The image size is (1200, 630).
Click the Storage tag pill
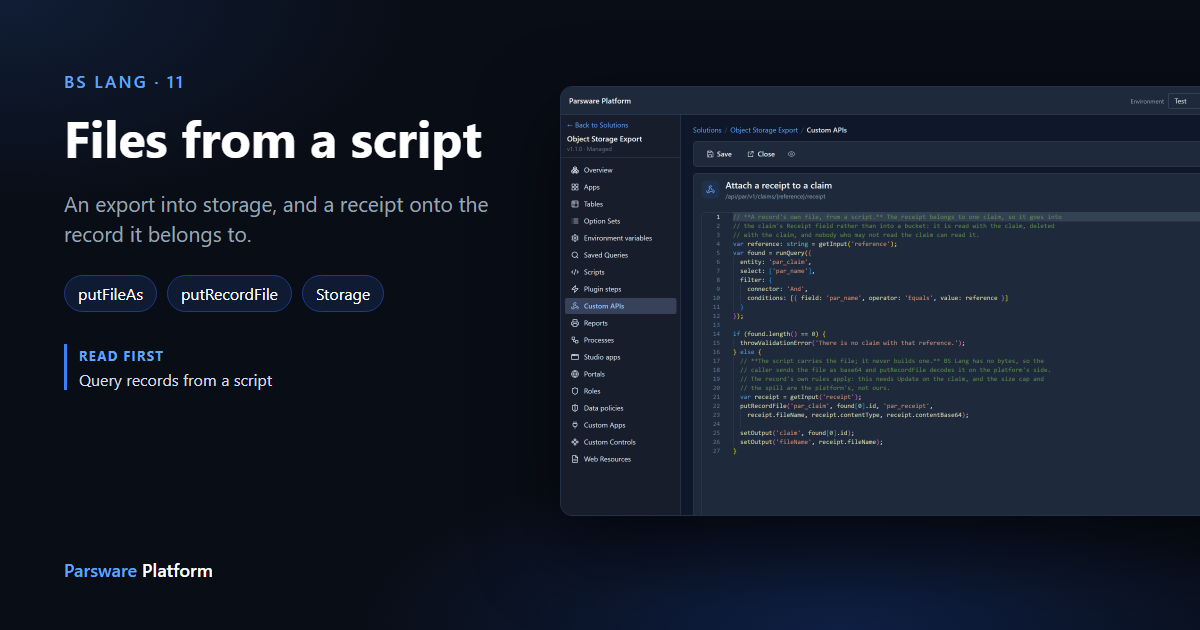343,294
